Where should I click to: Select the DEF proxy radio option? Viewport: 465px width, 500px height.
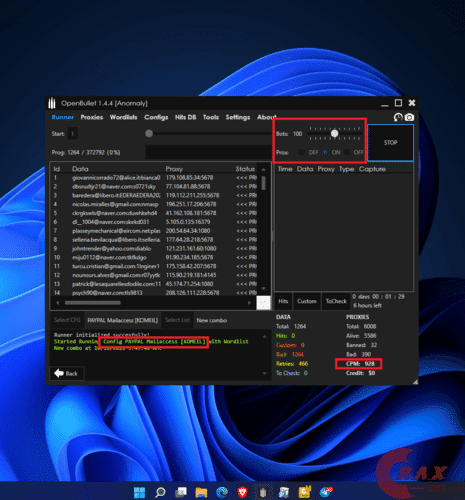click(x=302, y=152)
